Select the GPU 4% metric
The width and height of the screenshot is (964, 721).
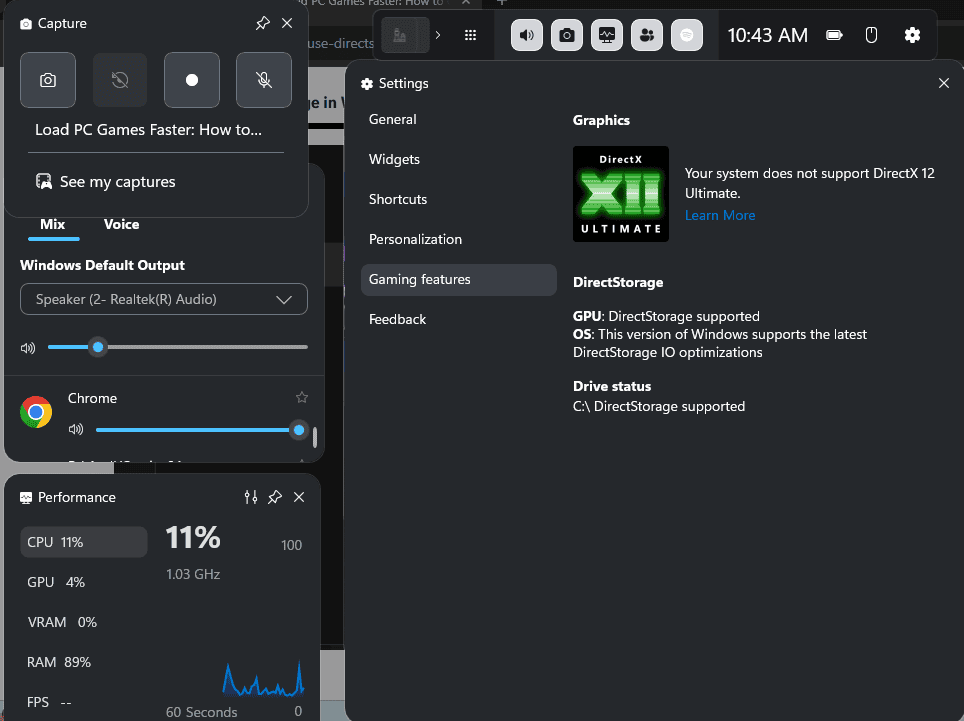[x=56, y=582]
